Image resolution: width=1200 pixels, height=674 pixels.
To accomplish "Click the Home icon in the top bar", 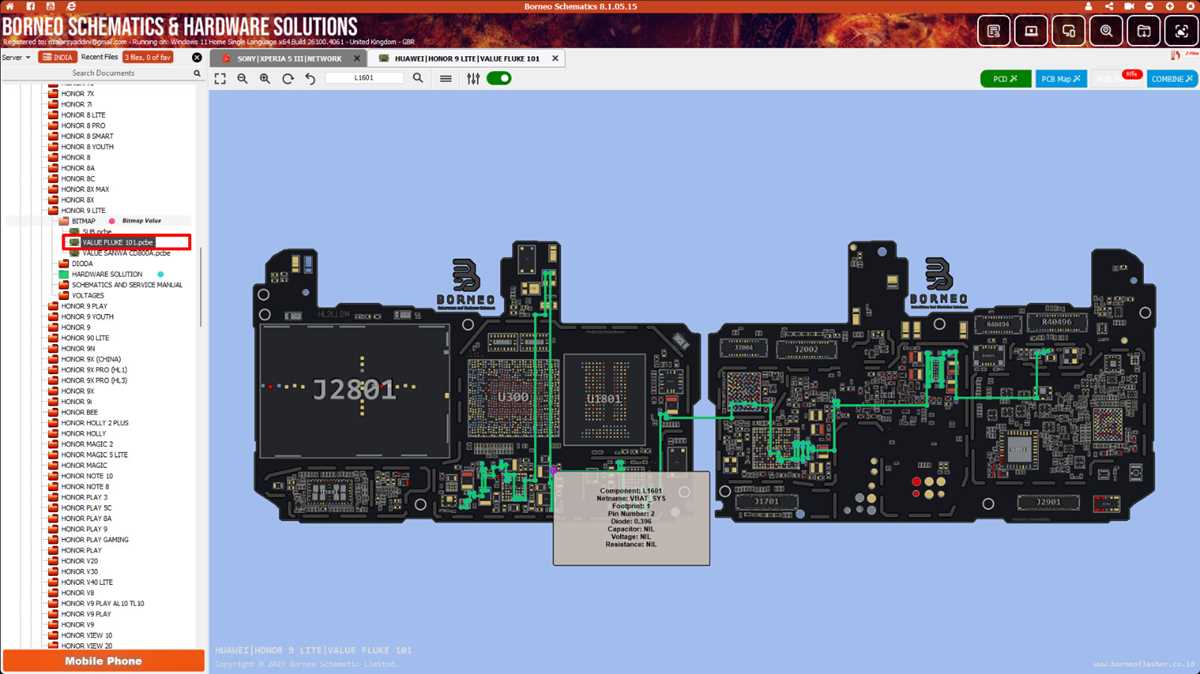I will (x=9, y=6).
